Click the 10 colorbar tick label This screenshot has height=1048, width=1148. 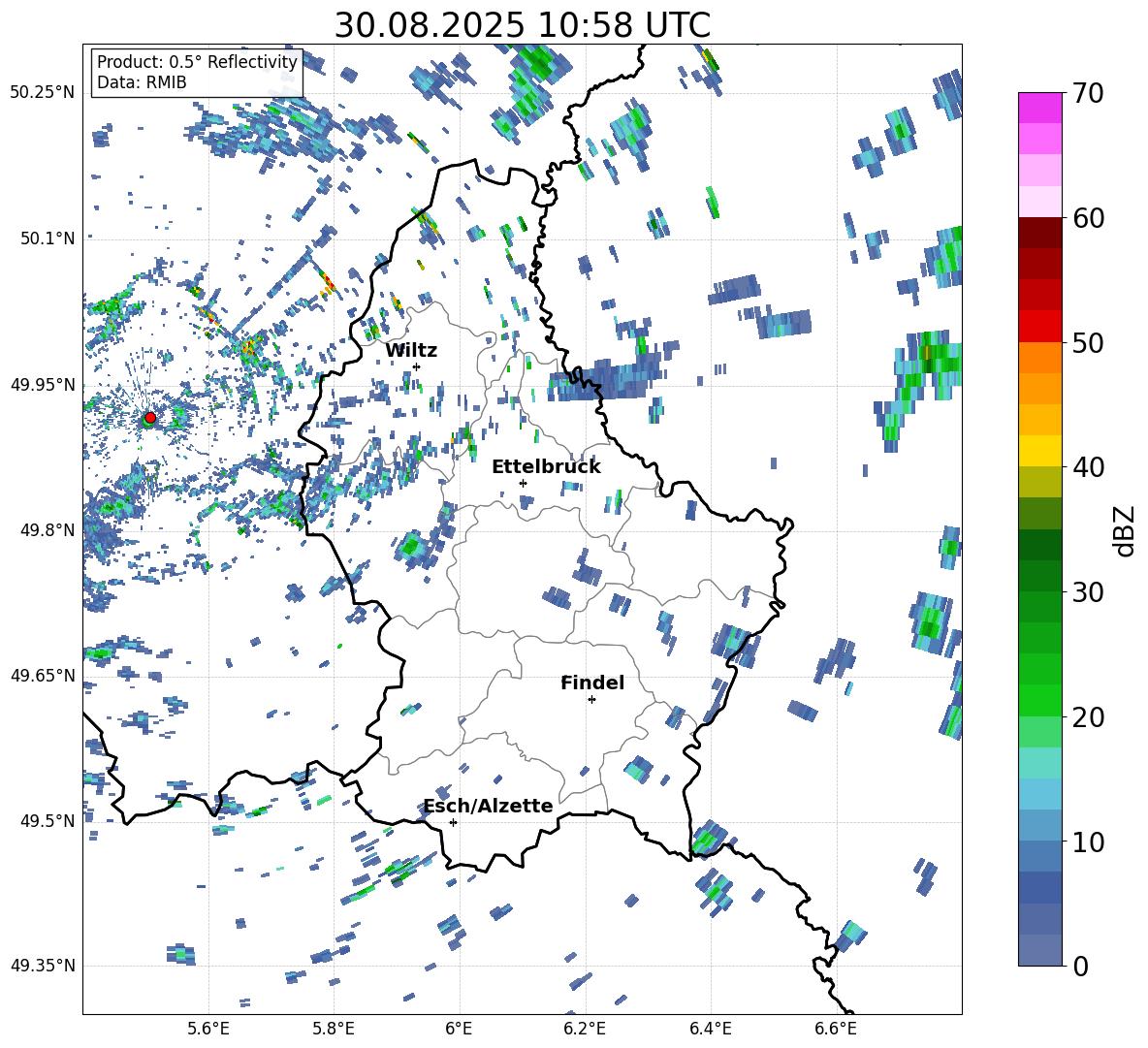click(x=1089, y=842)
